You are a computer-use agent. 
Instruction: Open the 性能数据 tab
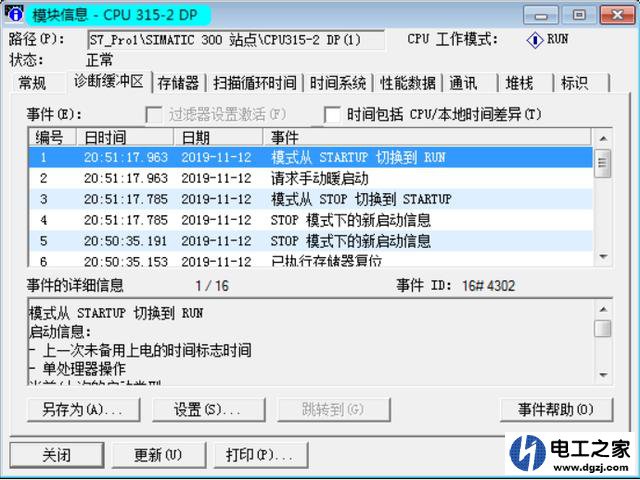[408, 83]
